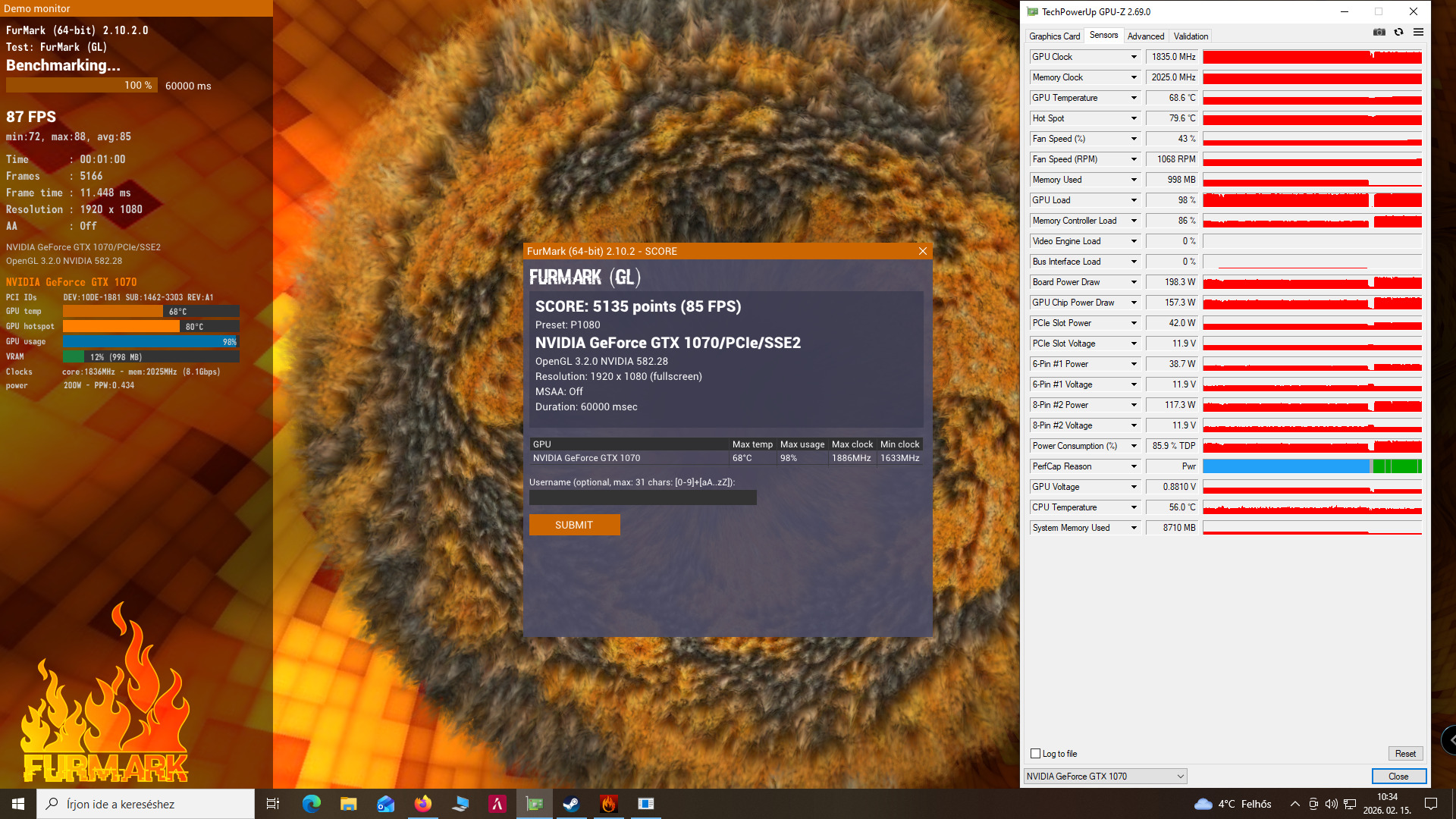
Task: Switch to the Graphics Card tab
Action: coord(1054,36)
